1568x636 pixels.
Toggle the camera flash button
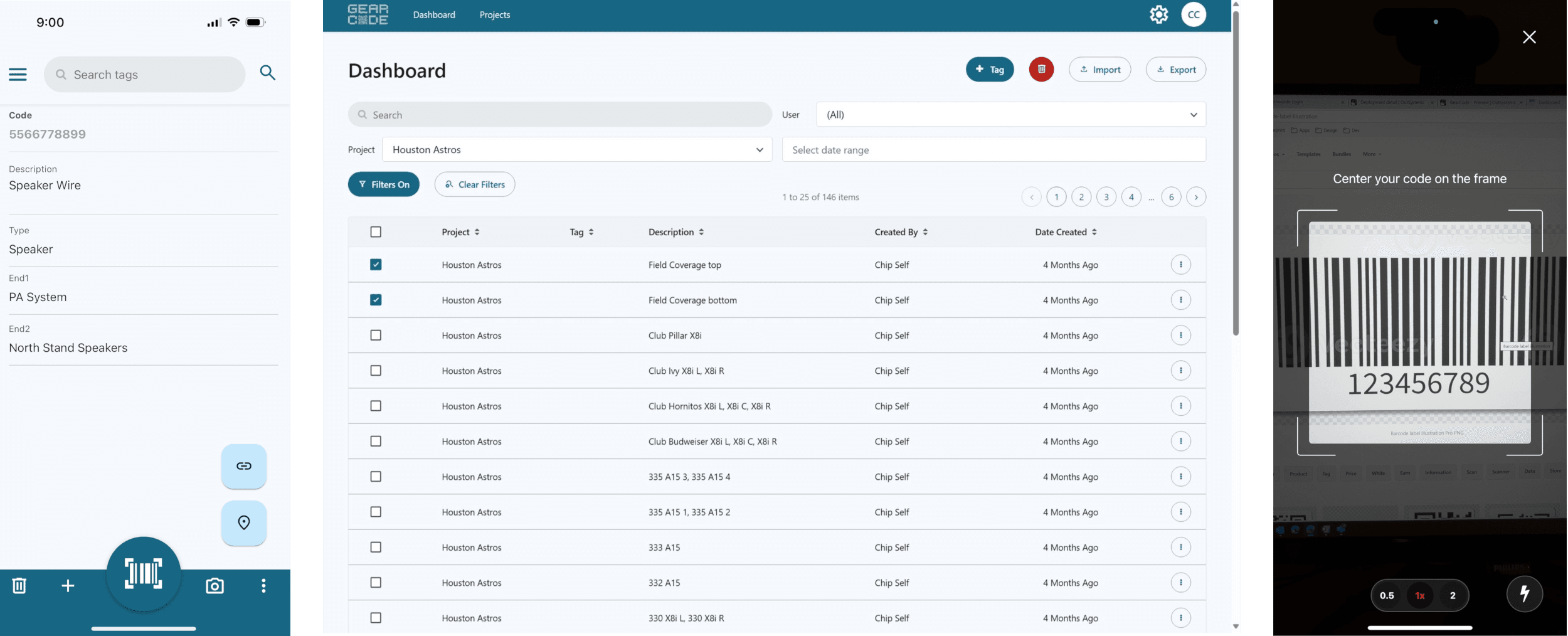pos(1524,594)
